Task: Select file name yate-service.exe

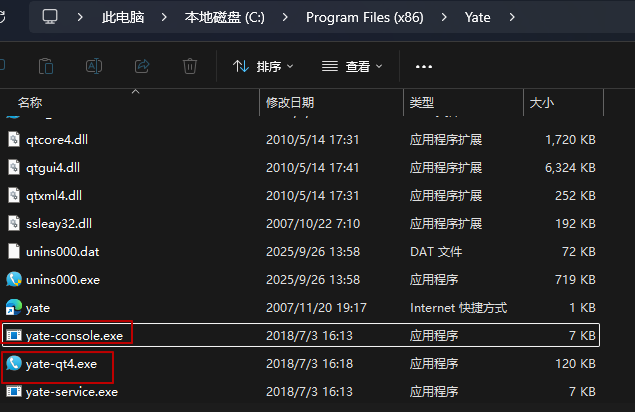Action: click(72, 392)
